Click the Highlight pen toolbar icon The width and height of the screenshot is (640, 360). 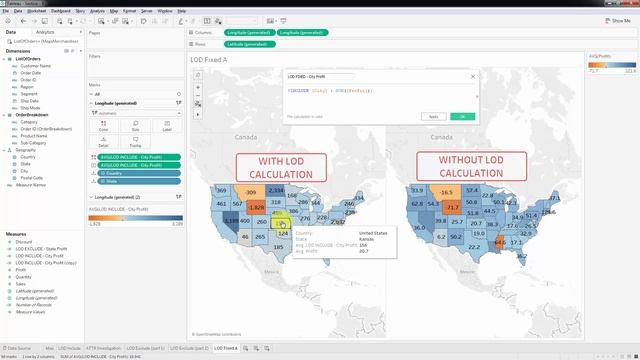(x=180, y=21)
